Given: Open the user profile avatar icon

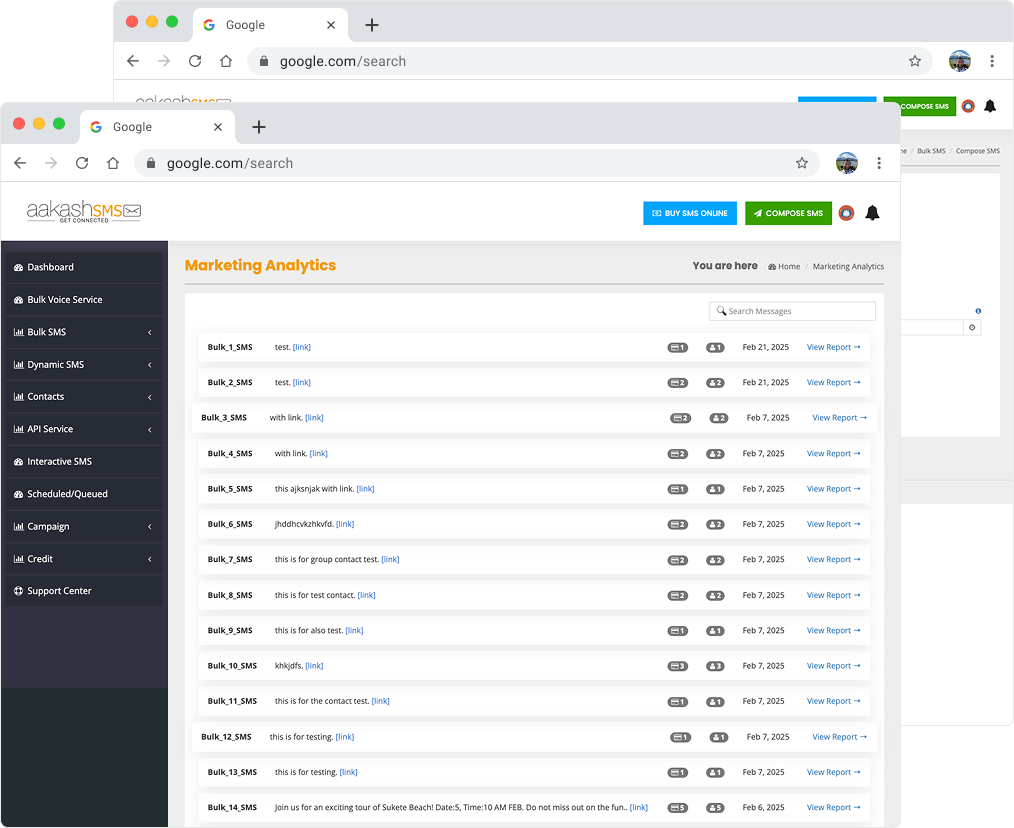Looking at the screenshot, I should [x=846, y=213].
